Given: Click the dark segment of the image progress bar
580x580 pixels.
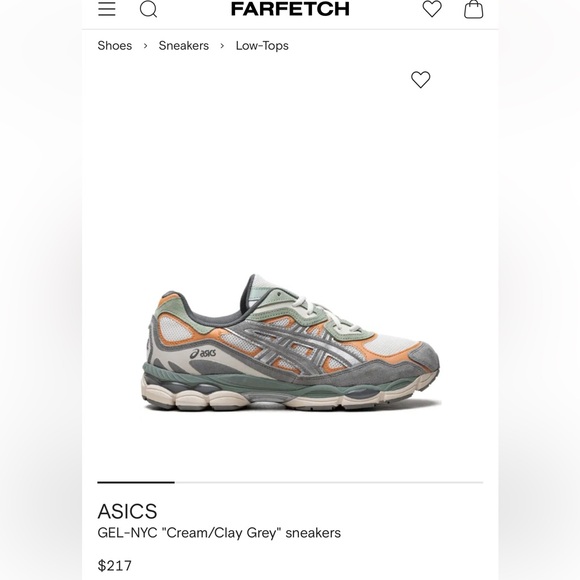Looking at the screenshot, I should click(136, 482).
